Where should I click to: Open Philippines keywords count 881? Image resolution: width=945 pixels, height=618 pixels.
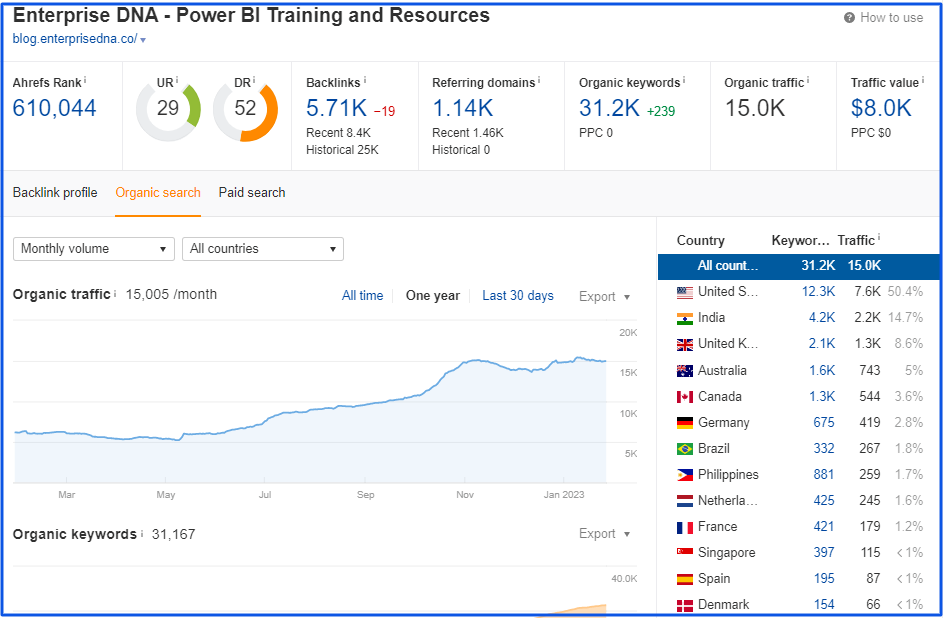pos(824,475)
